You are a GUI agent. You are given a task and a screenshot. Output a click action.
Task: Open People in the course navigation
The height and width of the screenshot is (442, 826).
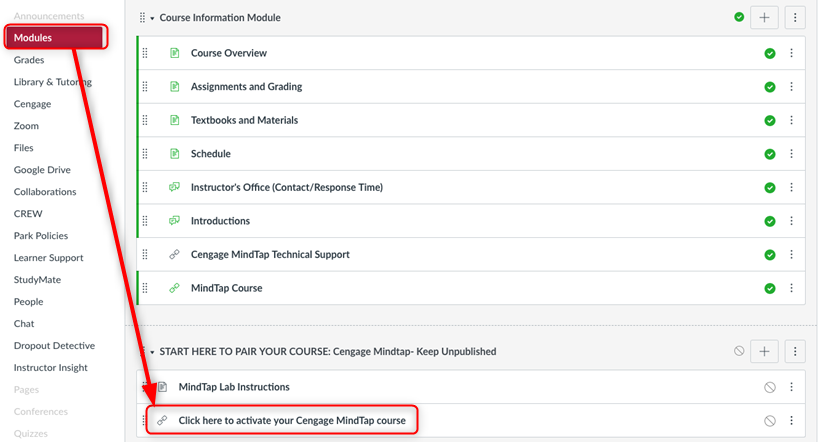point(28,302)
